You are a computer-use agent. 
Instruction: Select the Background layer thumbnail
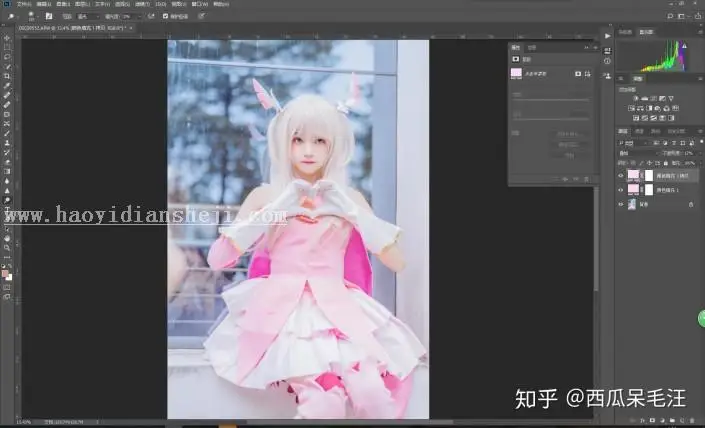click(632, 205)
